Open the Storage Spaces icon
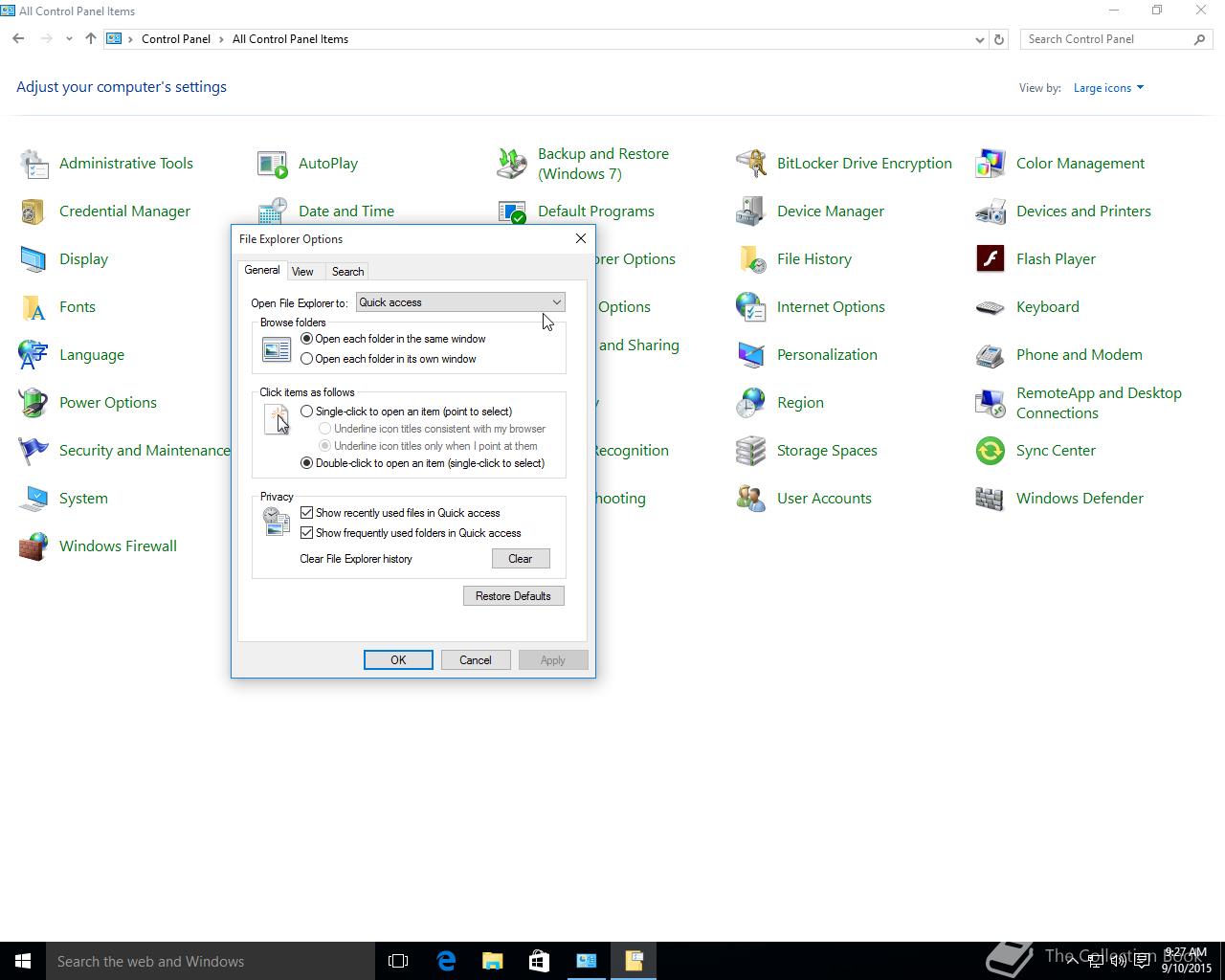The height and width of the screenshot is (980, 1225). coord(751,451)
